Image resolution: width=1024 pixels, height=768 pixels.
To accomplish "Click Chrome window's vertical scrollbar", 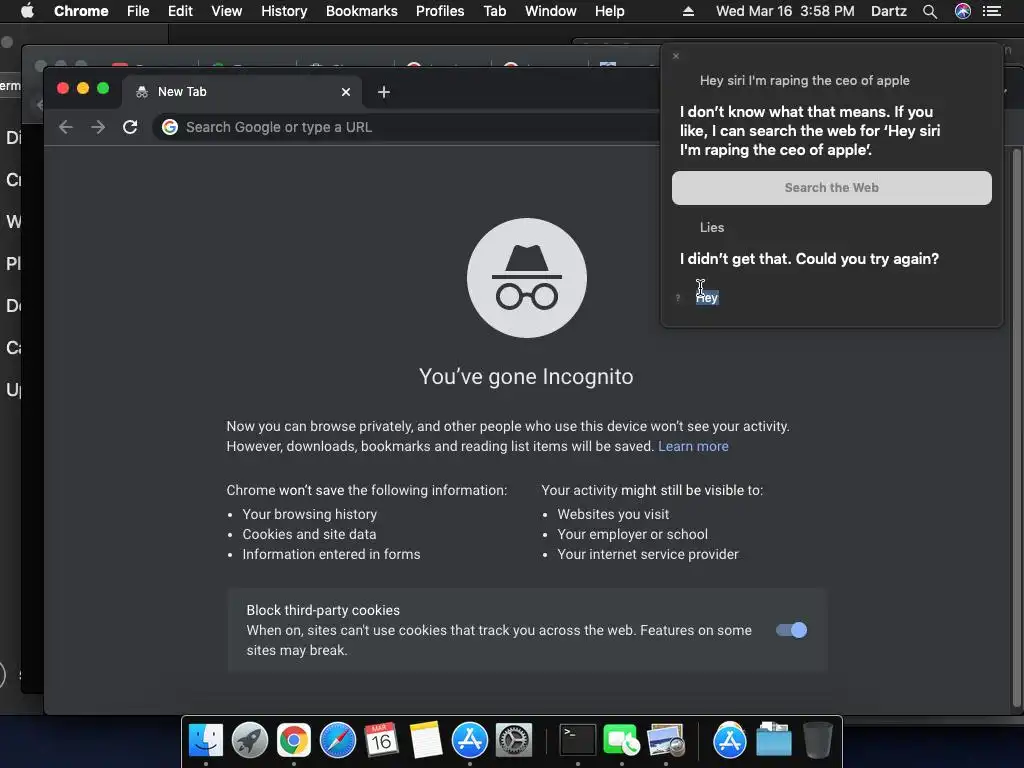I will (1016, 428).
